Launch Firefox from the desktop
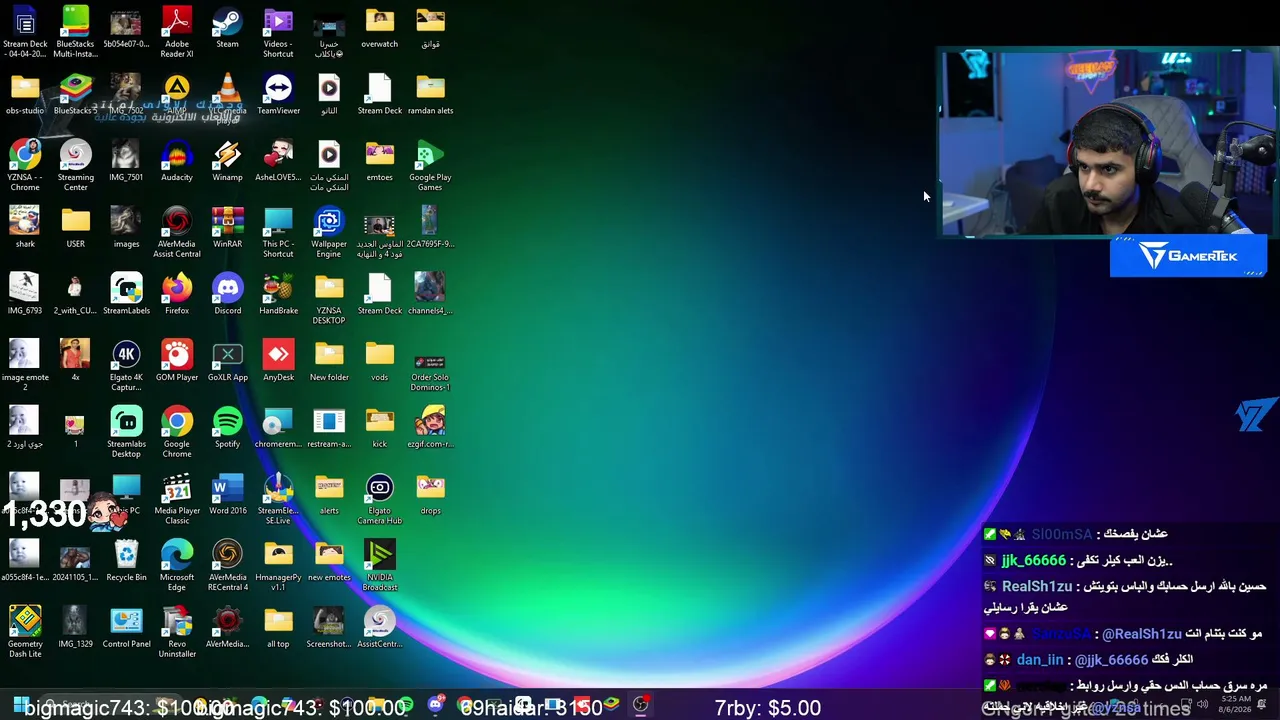Image resolution: width=1280 pixels, height=720 pixels. click(x=177, y=295)
